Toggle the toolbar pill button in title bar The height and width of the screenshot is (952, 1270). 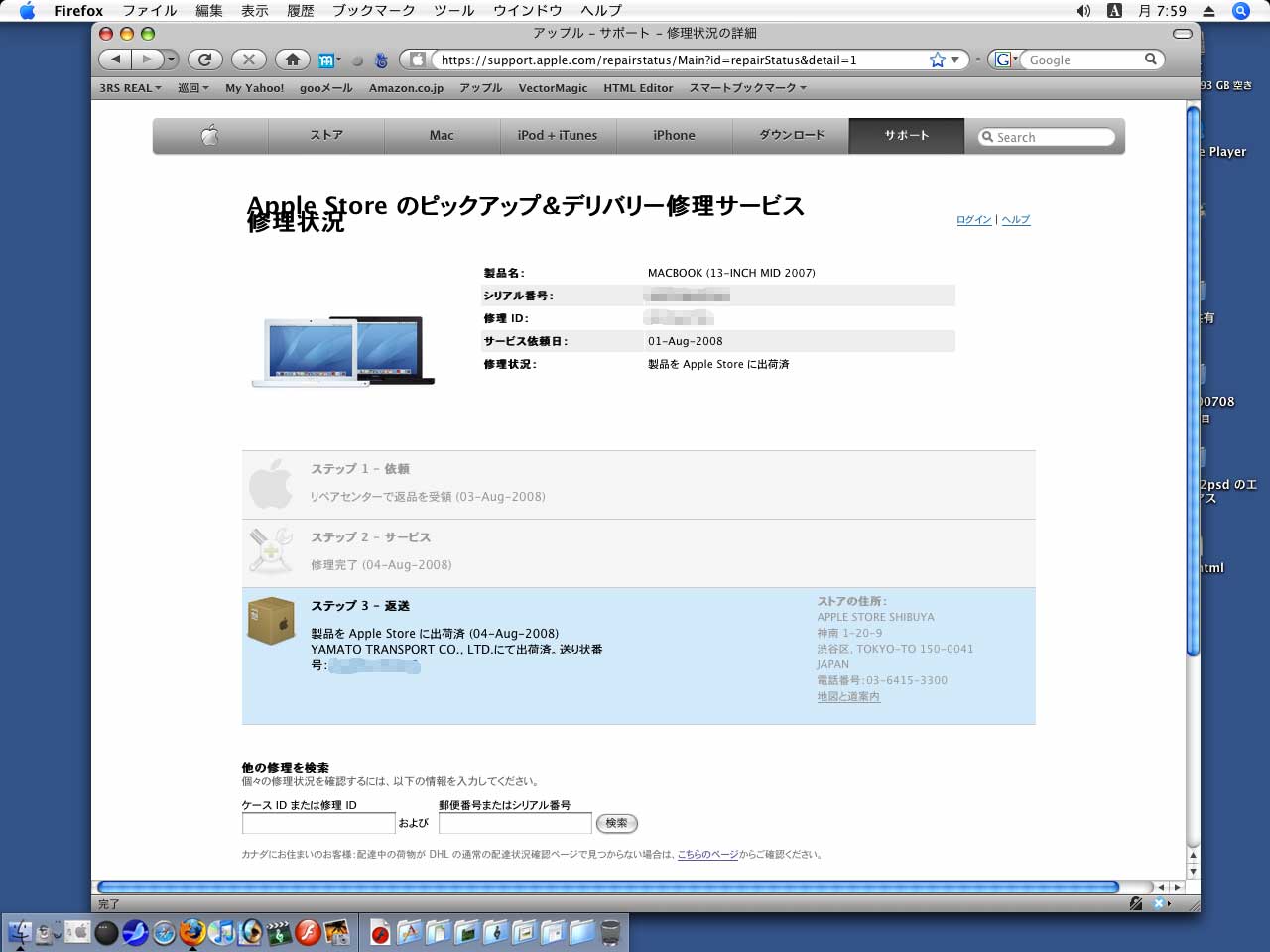[x=1182, y=33]
